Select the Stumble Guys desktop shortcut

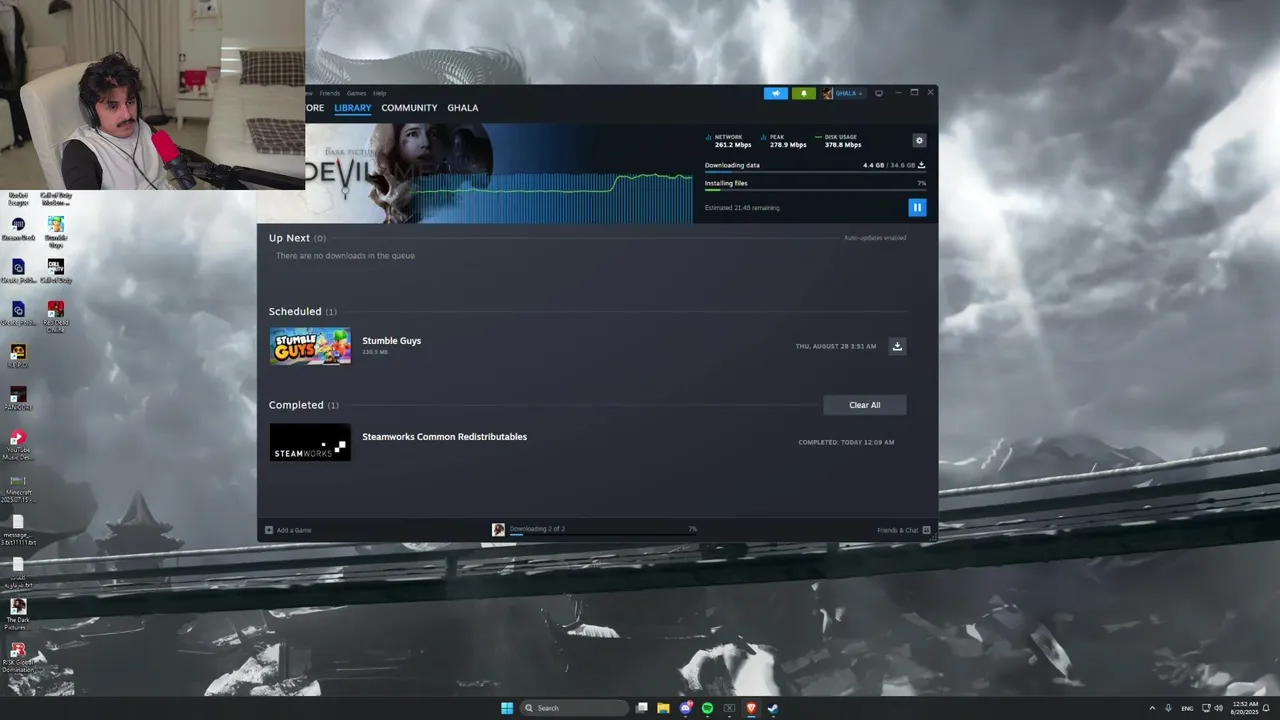[x=56, y=232]
